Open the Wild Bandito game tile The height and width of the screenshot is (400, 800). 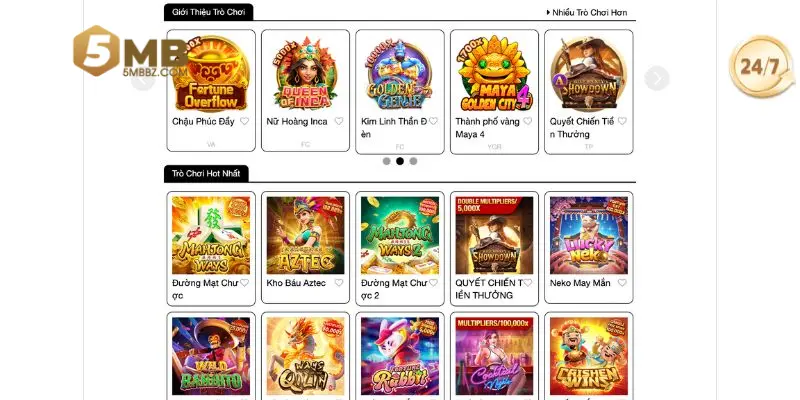pyautogui.click(x=211, y=356)
